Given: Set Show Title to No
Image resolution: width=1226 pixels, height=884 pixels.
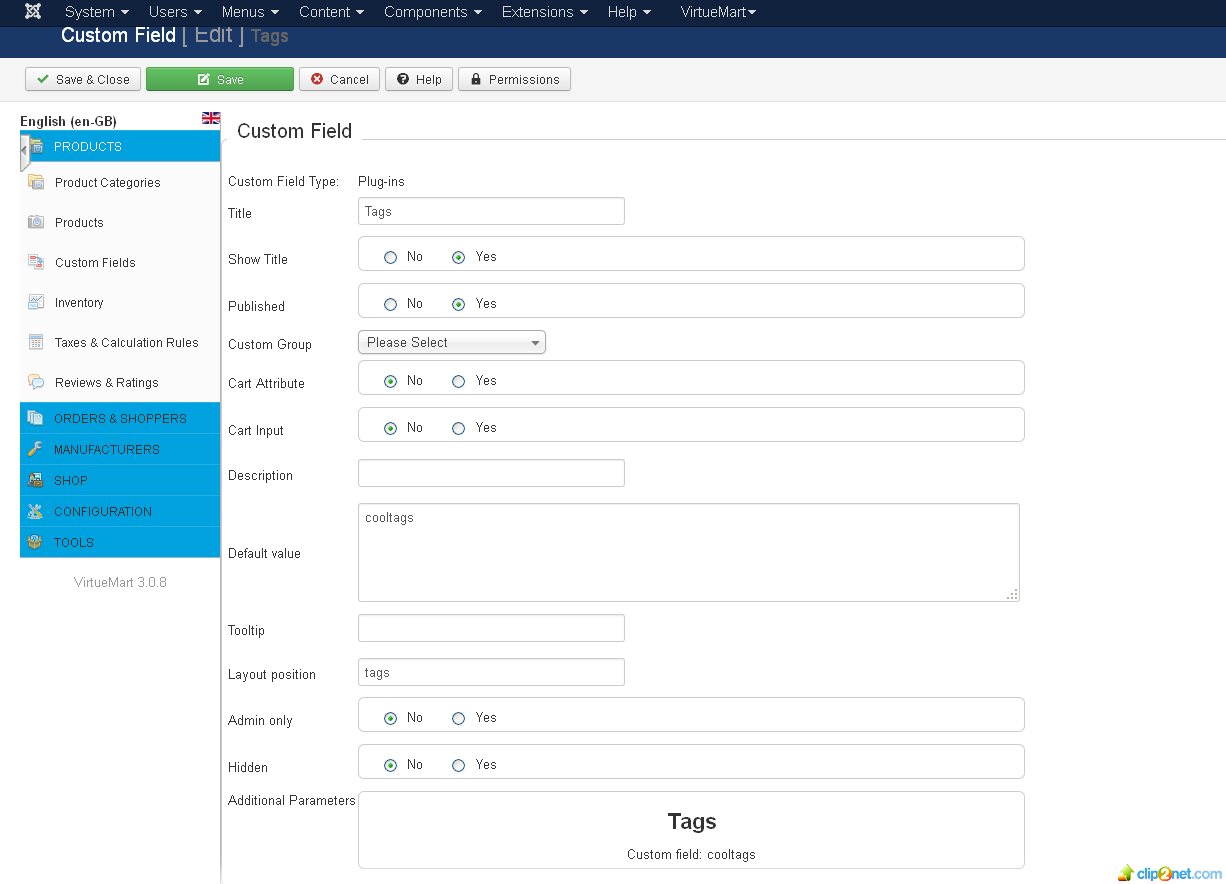Looking at the screenshot, I should point(391,258).
